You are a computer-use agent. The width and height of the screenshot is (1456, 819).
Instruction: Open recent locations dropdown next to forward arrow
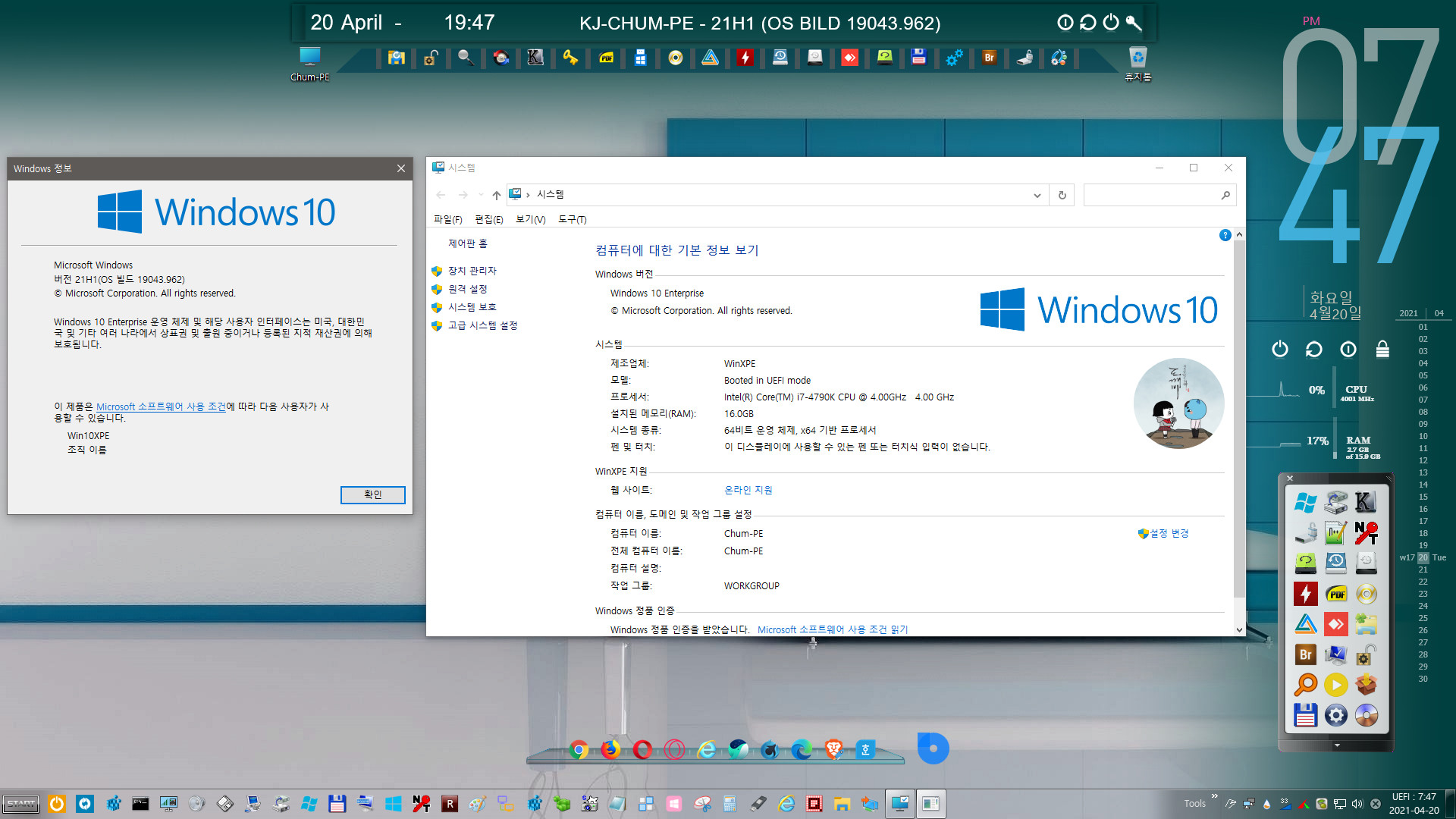click(481, 195)
